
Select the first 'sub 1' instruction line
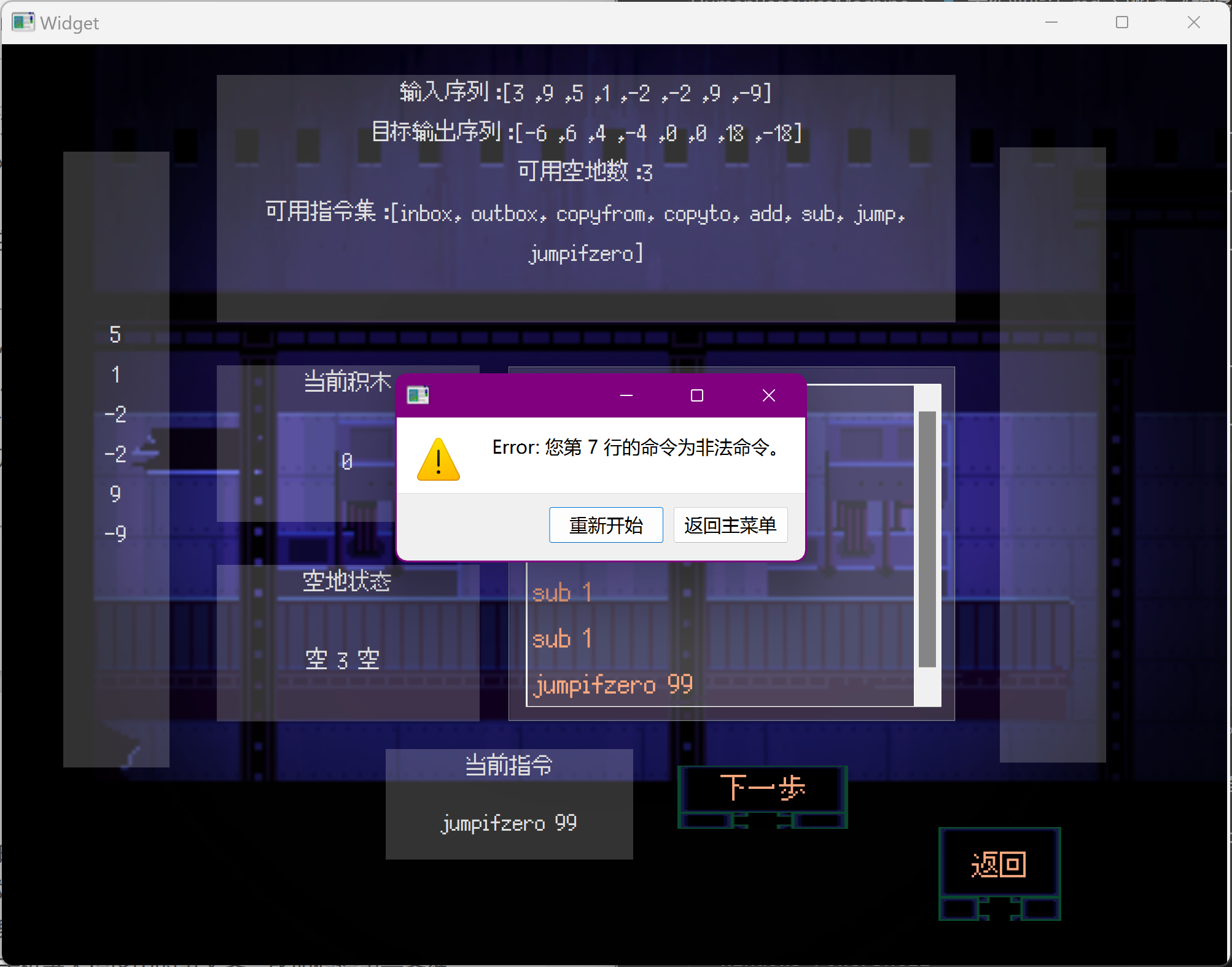coord(561,592)
